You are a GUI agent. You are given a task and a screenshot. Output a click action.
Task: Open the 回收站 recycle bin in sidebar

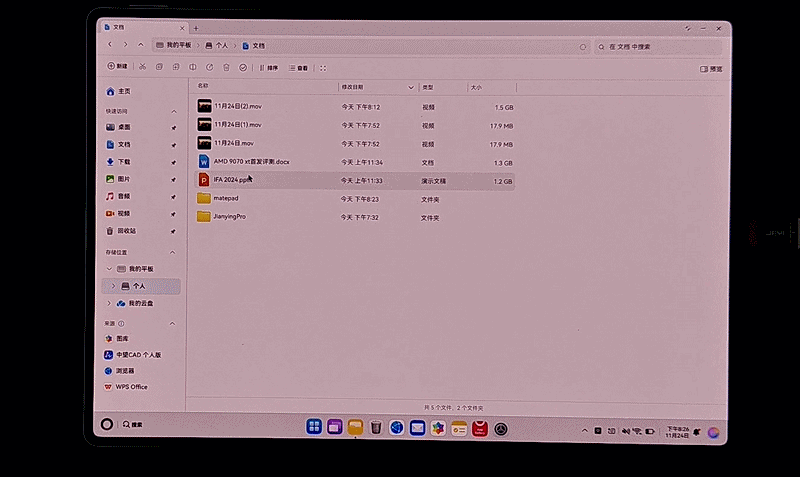click(126, 231)
